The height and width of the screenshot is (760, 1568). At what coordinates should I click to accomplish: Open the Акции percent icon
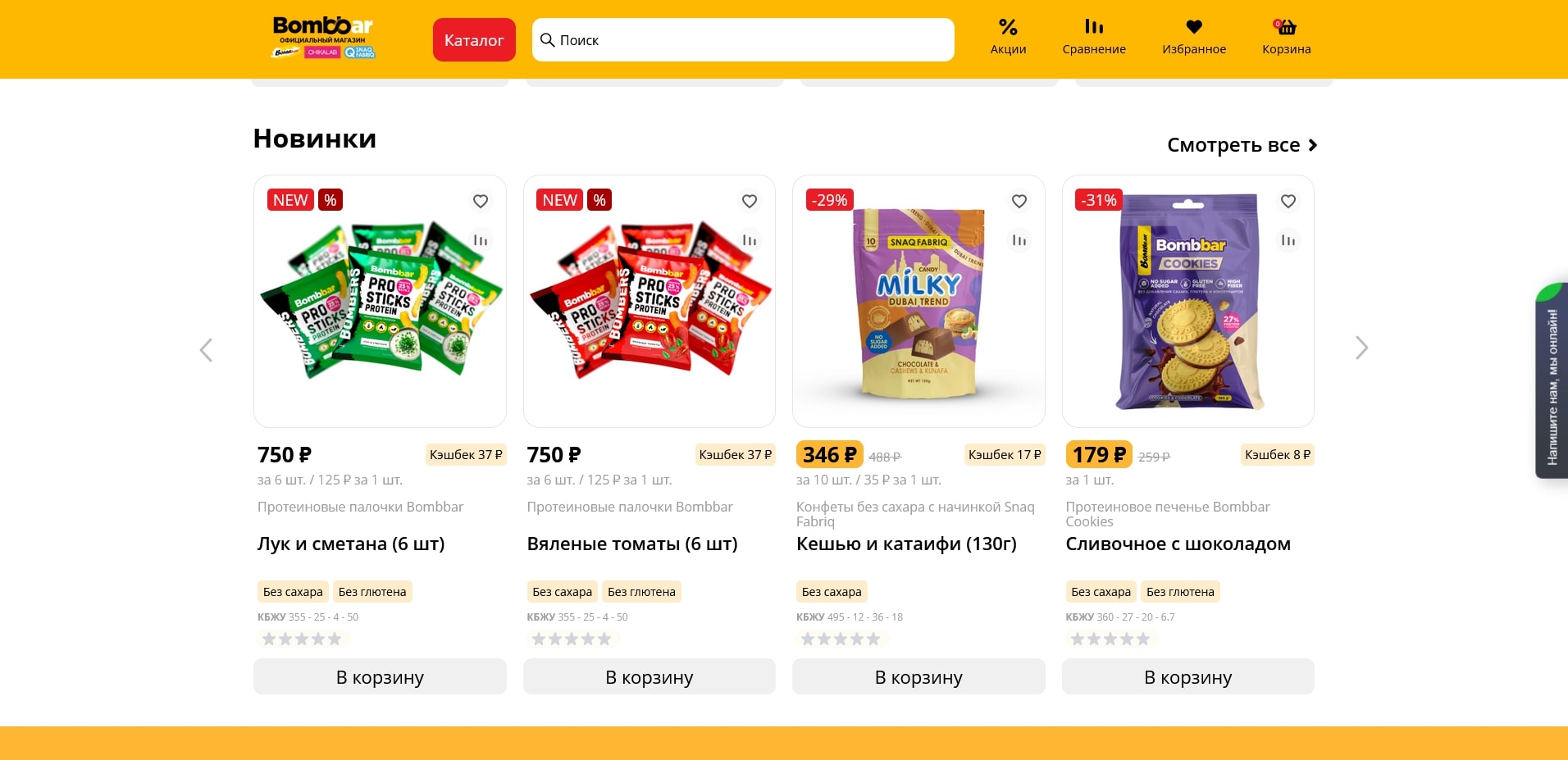point(1008,28)
